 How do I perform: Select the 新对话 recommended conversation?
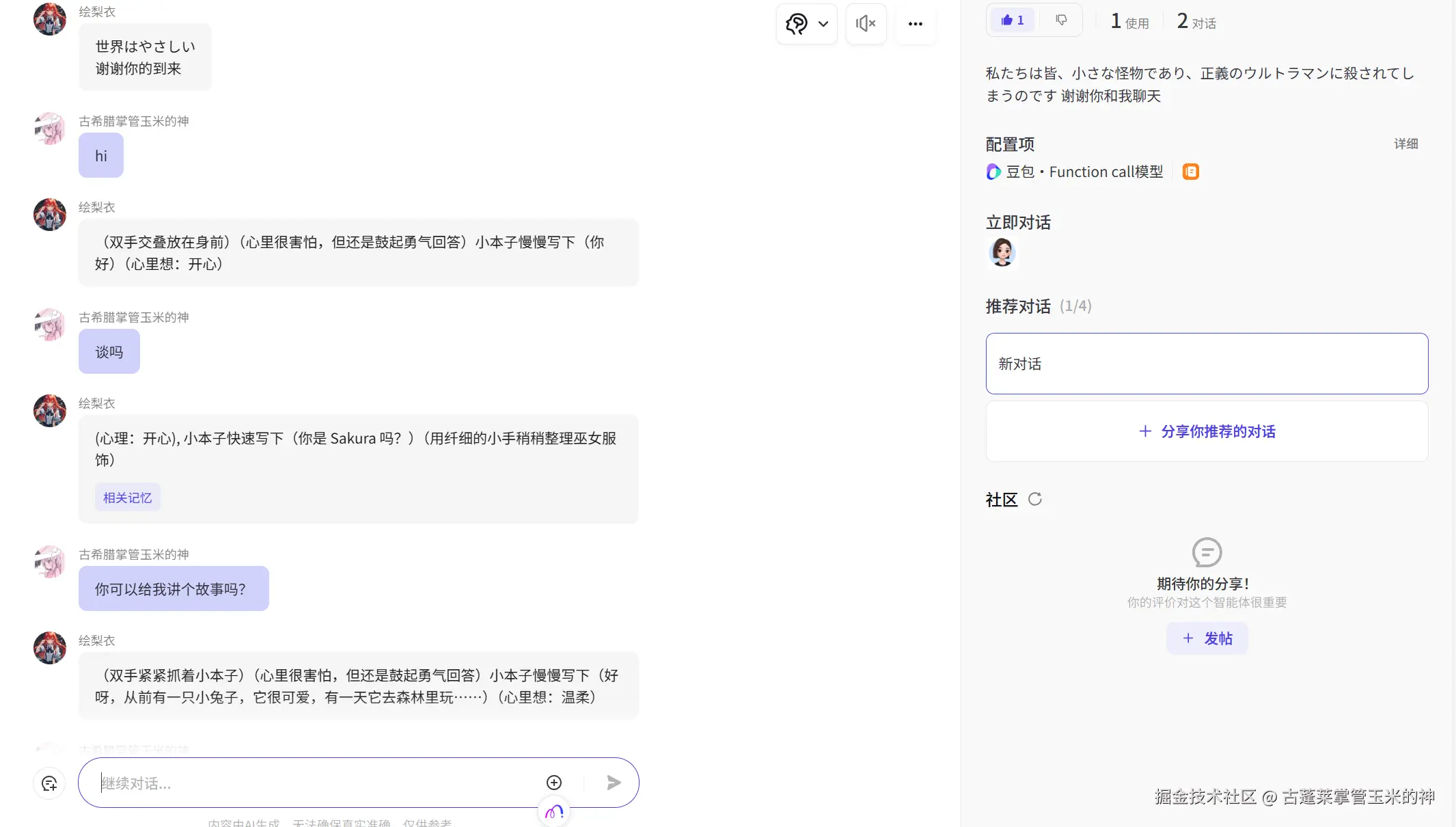pyautogui.click(x=1206, y=364)
